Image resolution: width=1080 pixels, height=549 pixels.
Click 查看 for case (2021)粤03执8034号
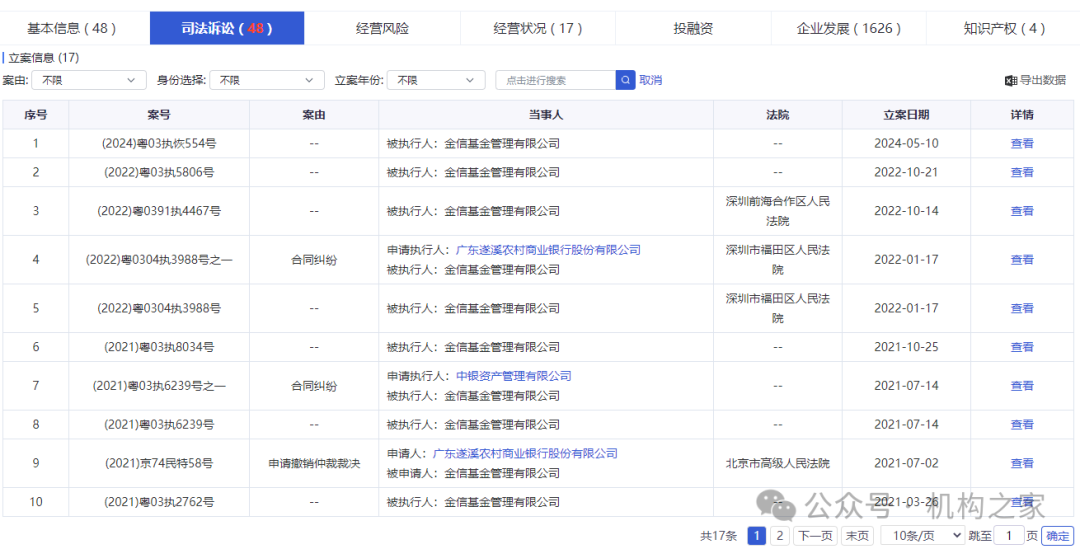point(1021,346)
